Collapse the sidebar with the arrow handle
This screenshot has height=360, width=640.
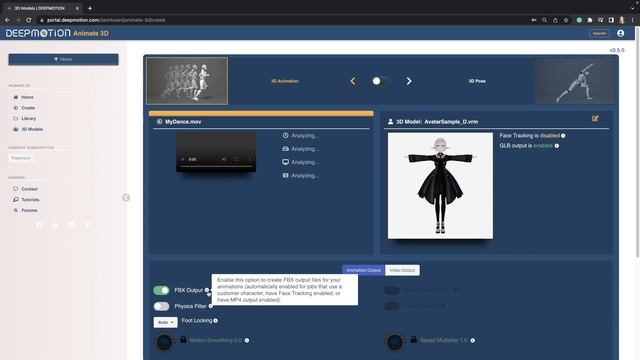[126, 198]
